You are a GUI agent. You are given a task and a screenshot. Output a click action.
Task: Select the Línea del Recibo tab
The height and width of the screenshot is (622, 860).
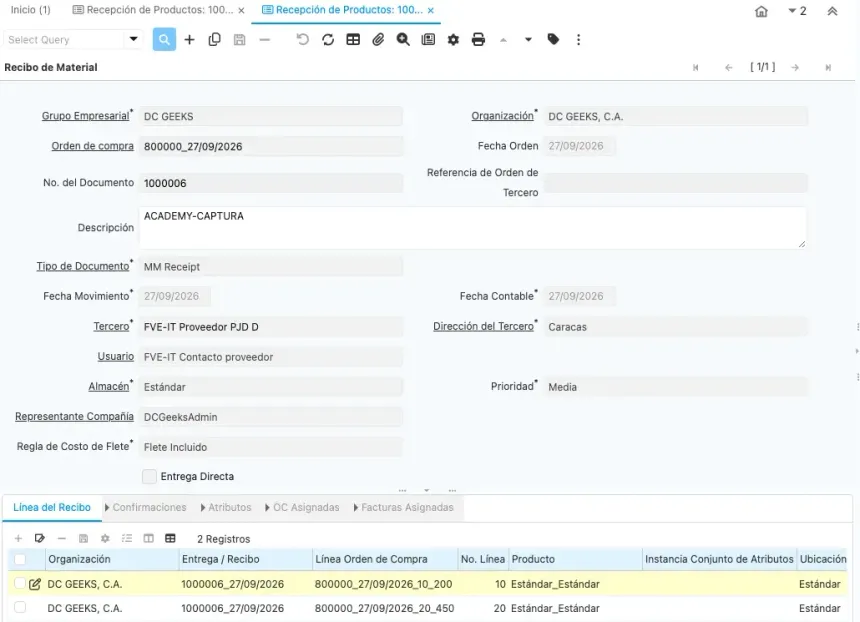click(52, 507)
